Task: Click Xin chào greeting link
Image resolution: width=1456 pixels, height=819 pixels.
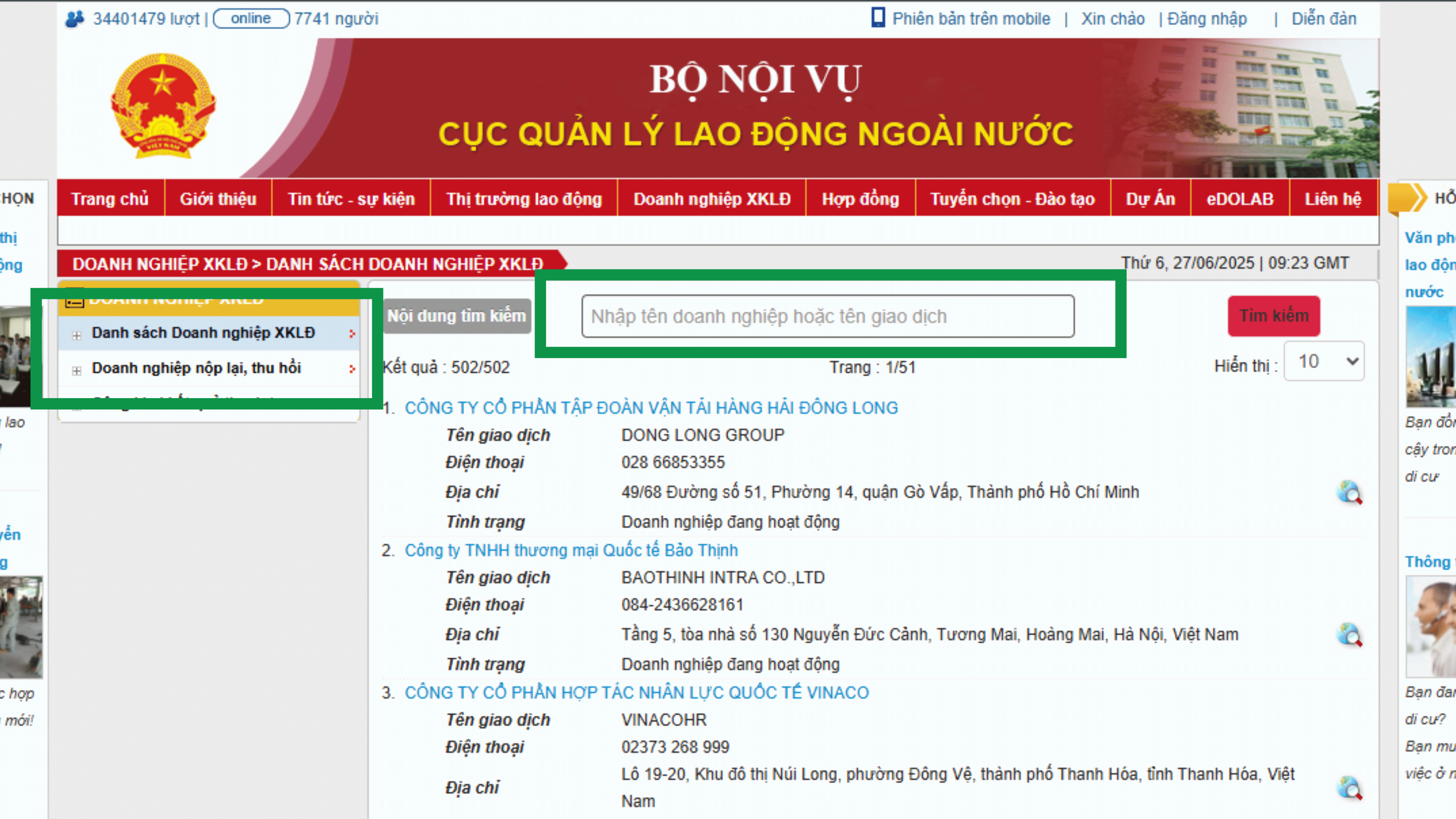Action: (x=1113, y=19)
